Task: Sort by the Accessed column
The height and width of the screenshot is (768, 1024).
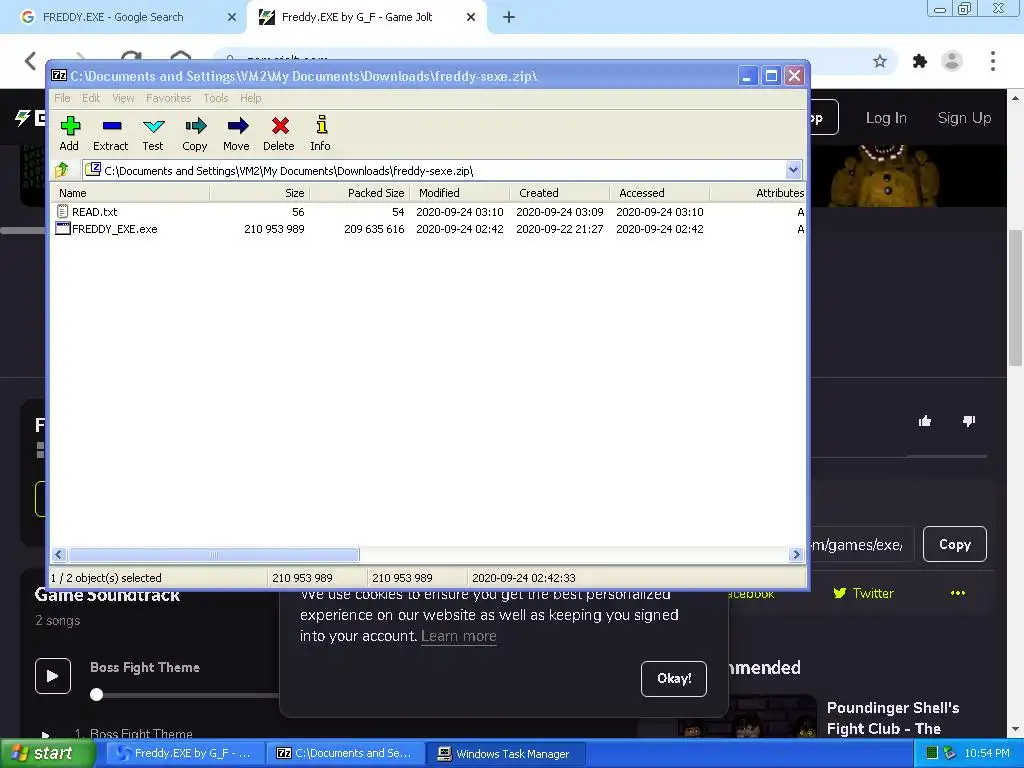Action: coord(660,193)
